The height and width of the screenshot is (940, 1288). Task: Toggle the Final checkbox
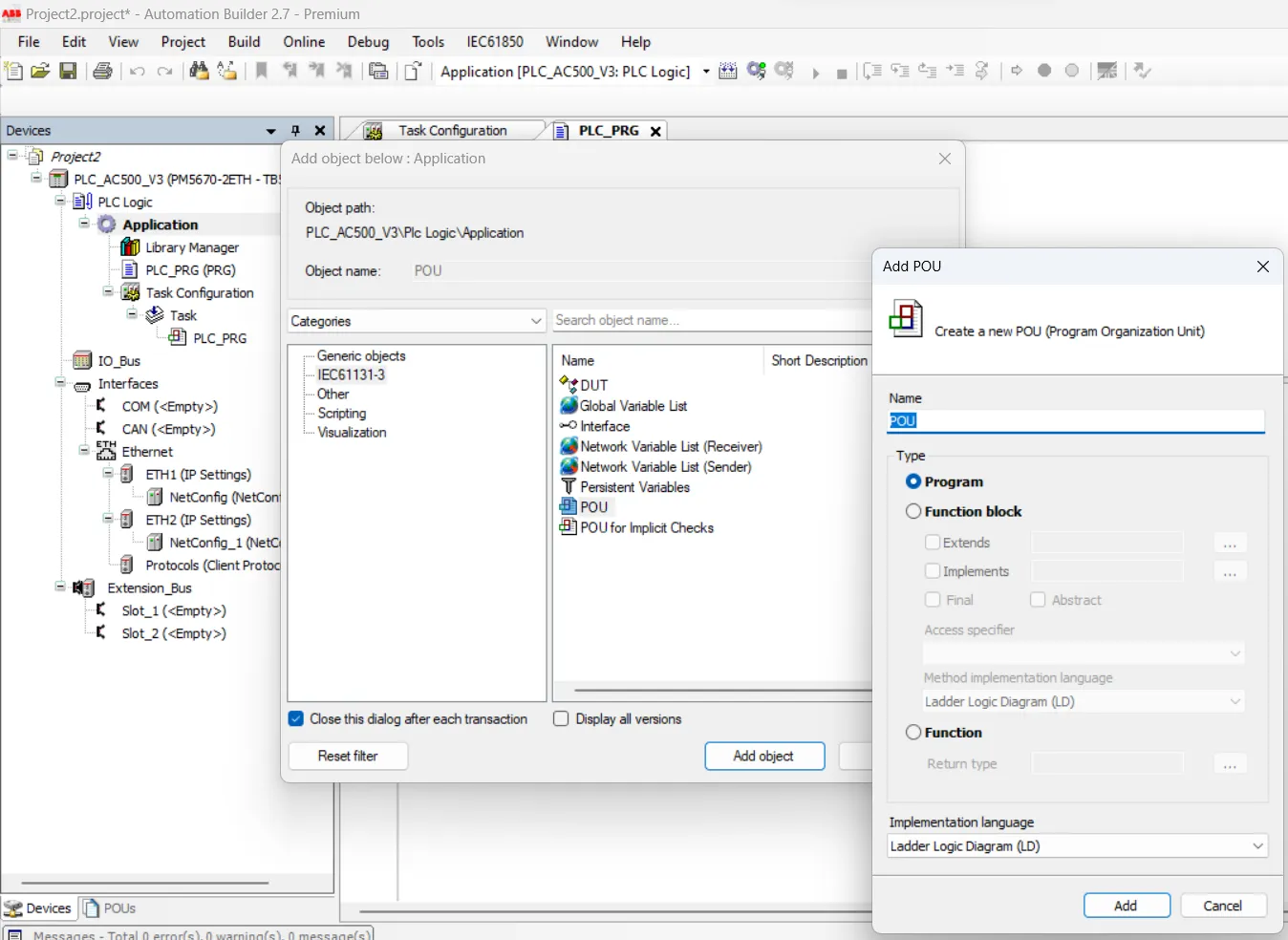pyautogui.click(x=933, y=600)
